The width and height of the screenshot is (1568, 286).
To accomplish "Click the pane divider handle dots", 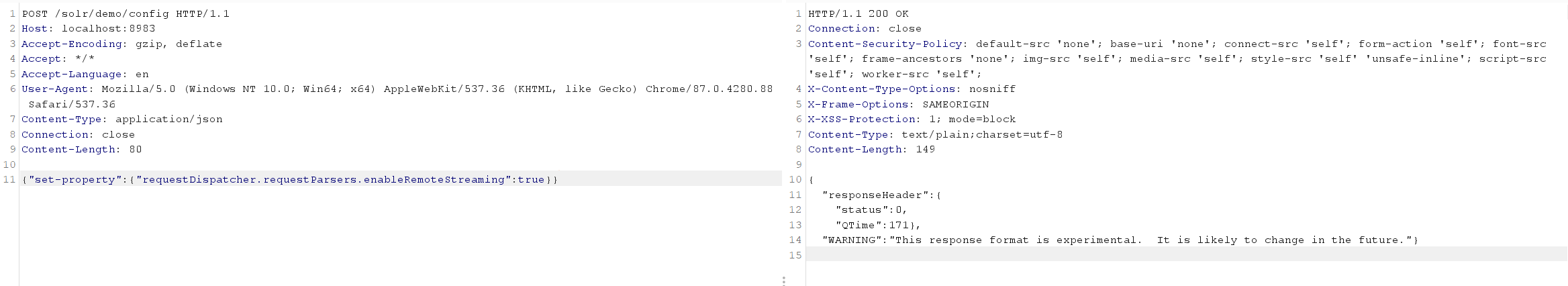I will click(x=783, y=281).
